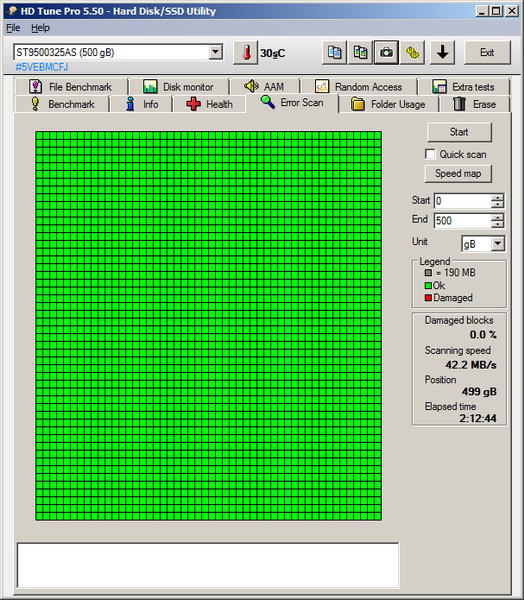Click the Start scan button

[459, 132]
